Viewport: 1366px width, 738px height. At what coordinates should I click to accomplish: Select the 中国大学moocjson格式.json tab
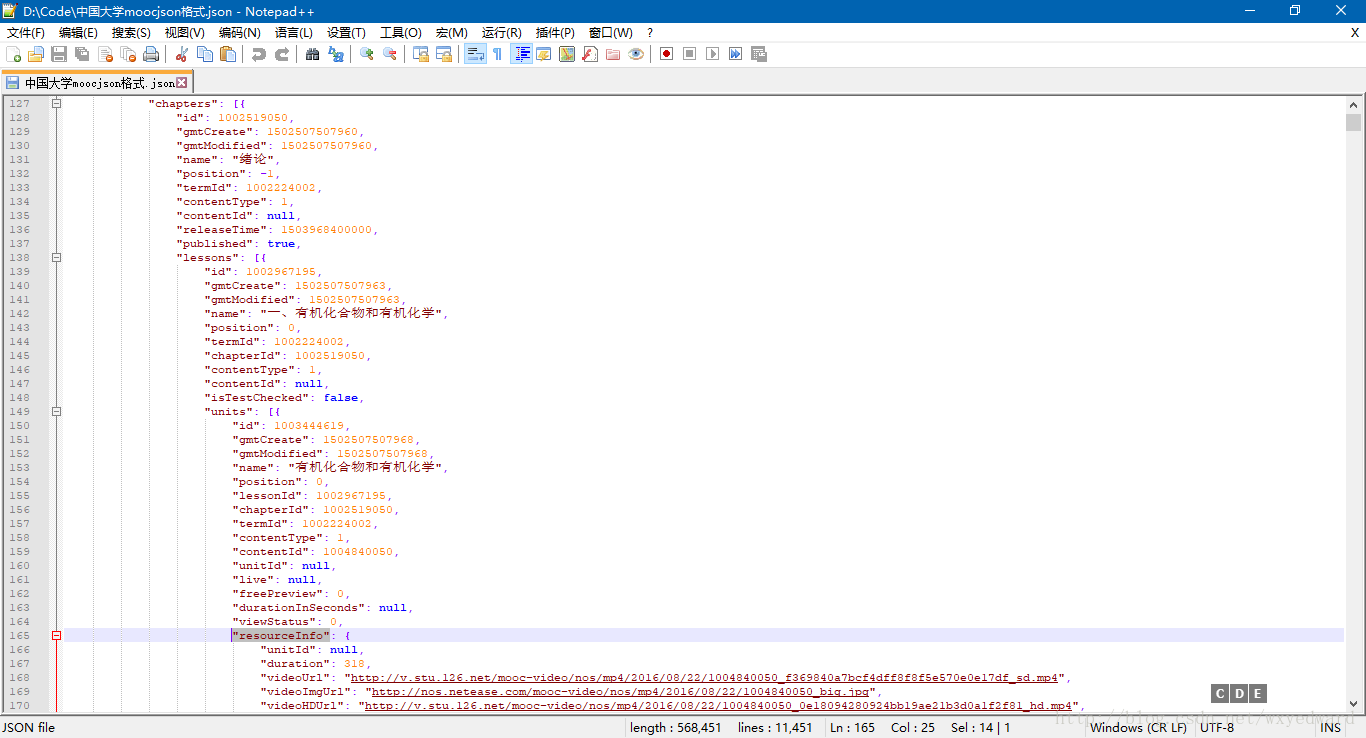pos(97,83)
